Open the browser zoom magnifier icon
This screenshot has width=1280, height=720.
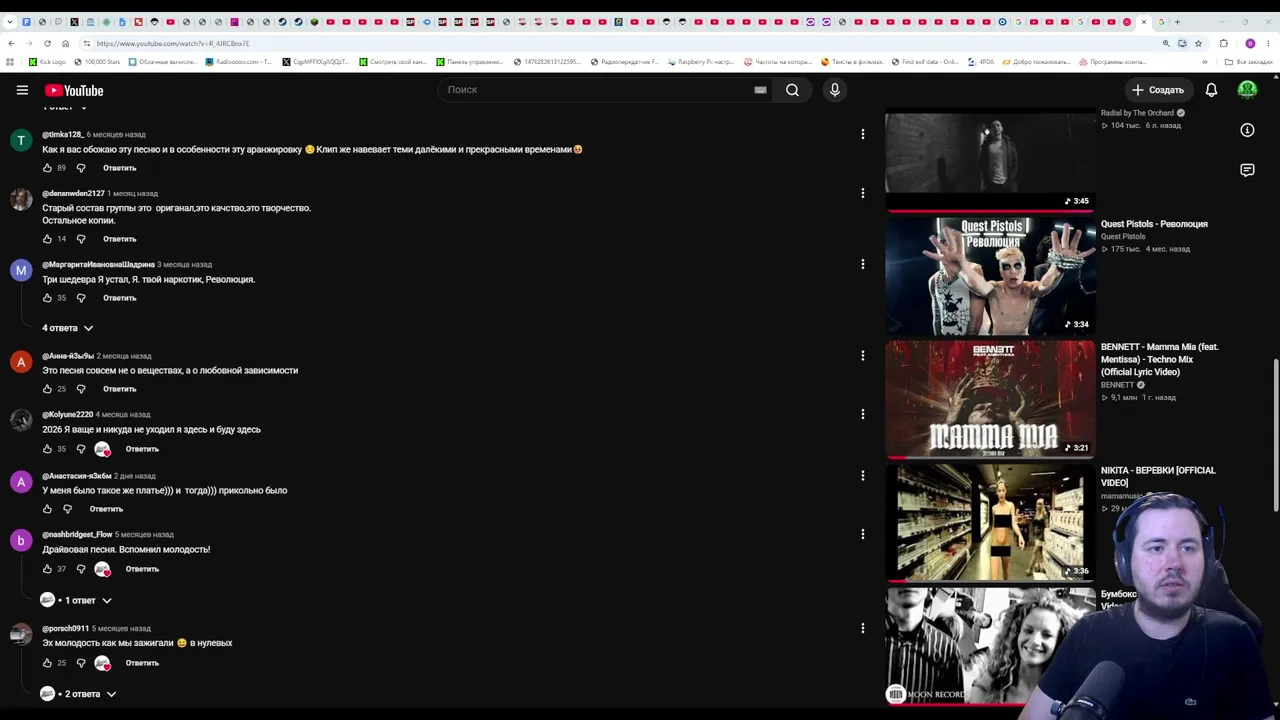pos(1166,43)
